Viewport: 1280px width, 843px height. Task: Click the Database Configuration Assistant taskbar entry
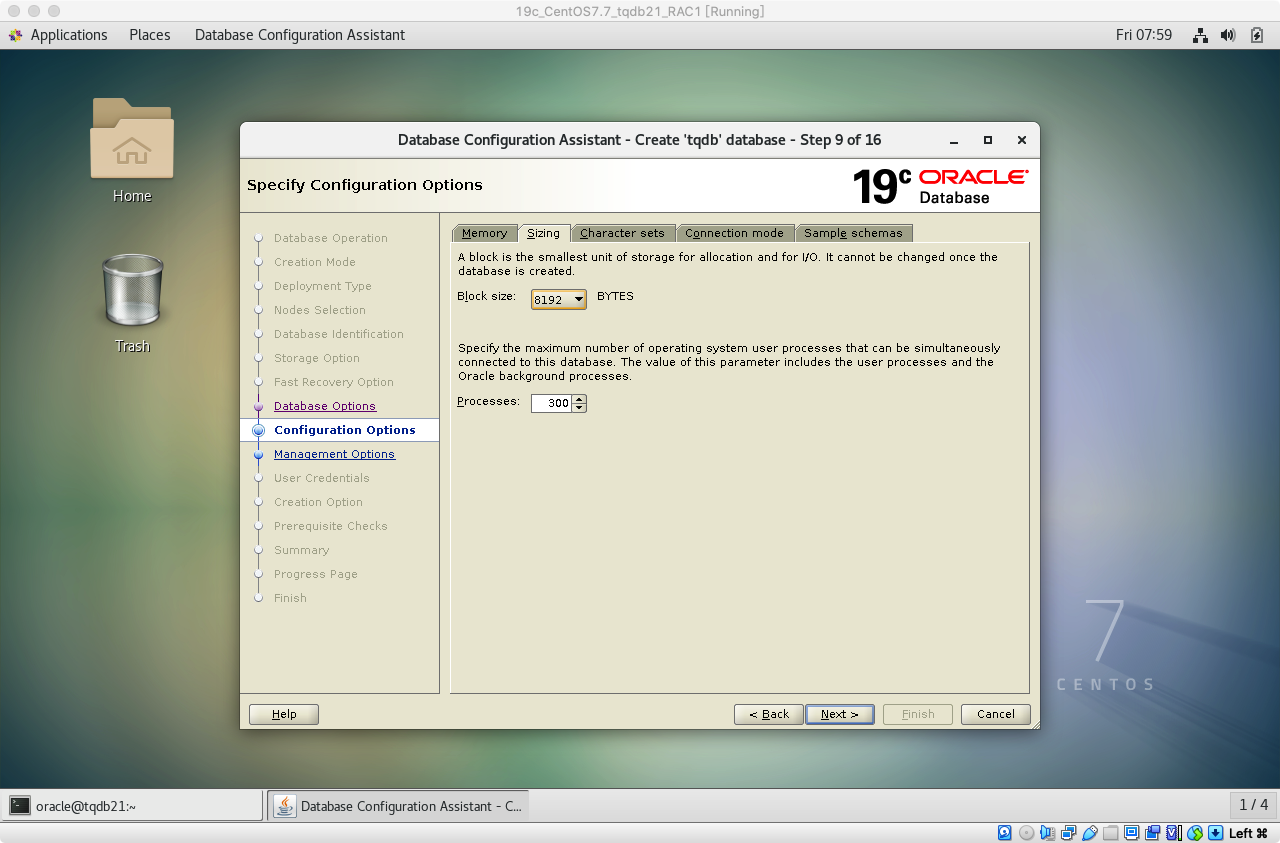click(398, 805)
